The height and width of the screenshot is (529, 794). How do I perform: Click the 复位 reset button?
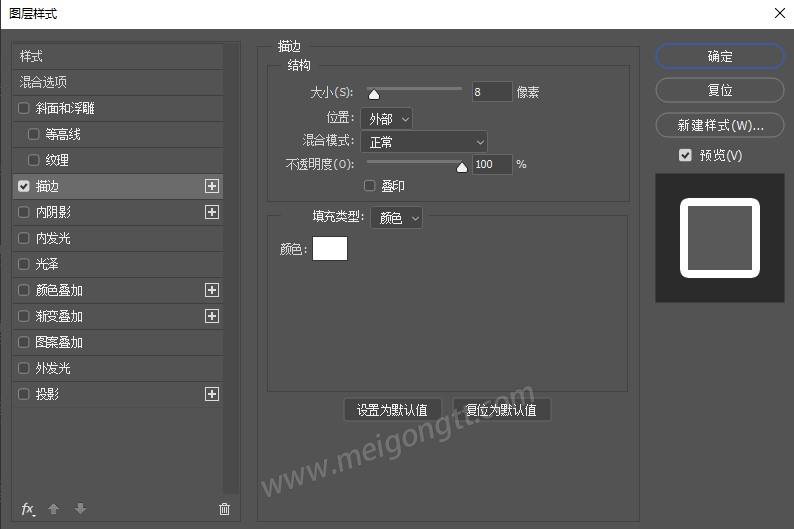tap(720, 91)
